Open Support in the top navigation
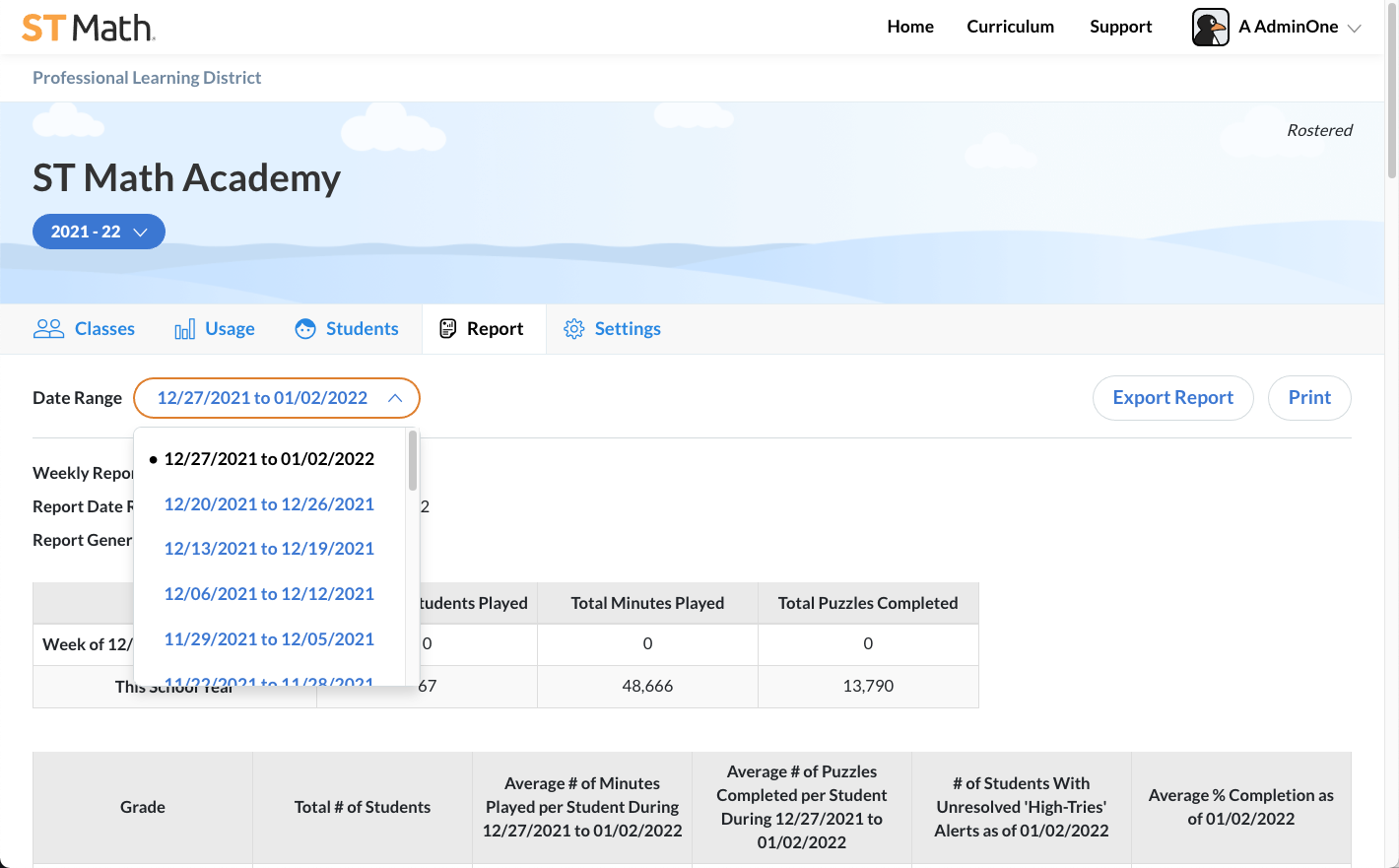The width and height of the screenshot is (1399, 868). (1121, 27)
